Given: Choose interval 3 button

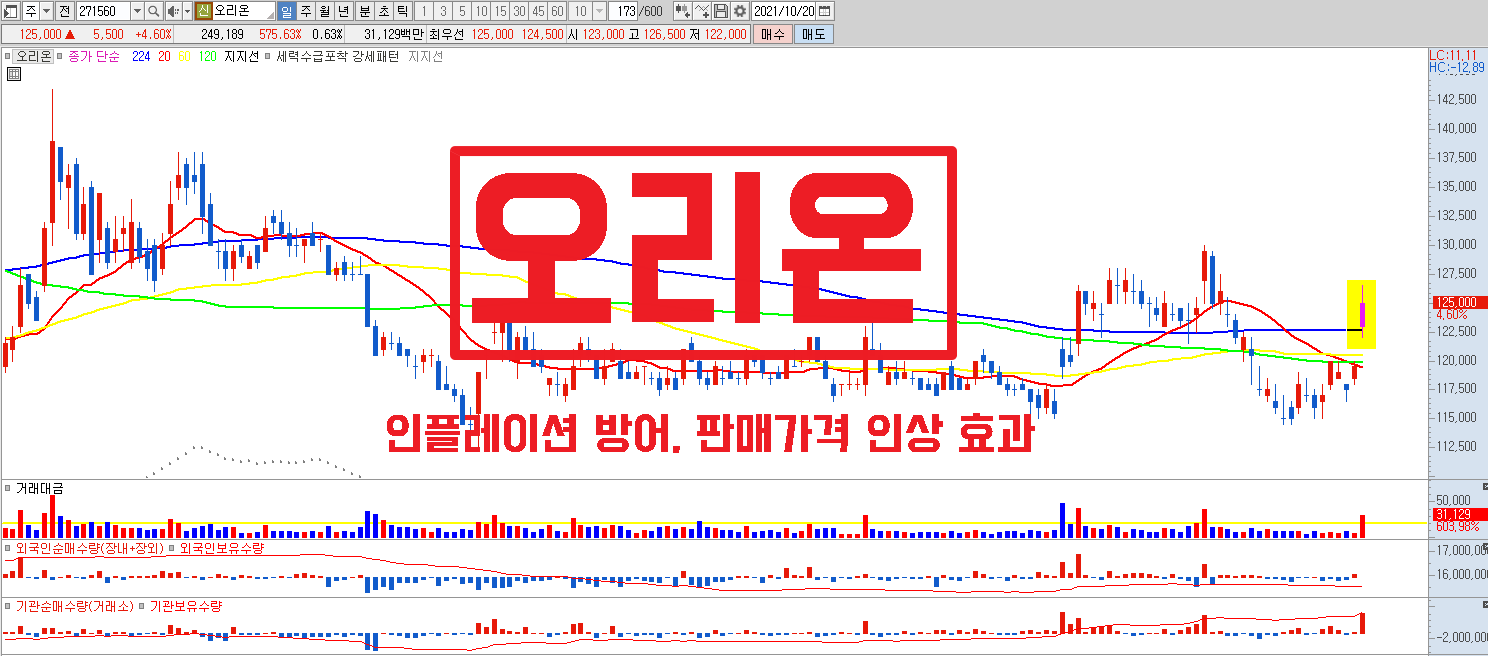Looking at the screenshot, I should tap(443, 11).
